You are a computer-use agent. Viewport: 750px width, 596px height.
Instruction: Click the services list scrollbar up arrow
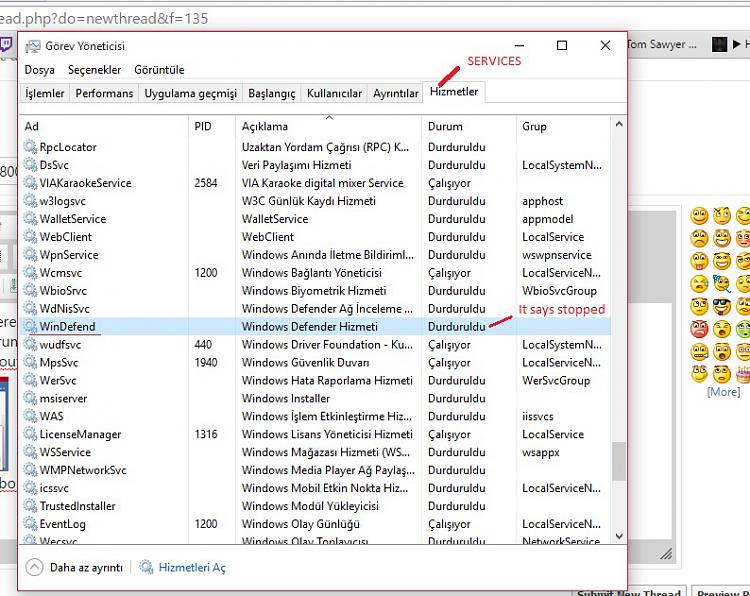click(619, 124)
